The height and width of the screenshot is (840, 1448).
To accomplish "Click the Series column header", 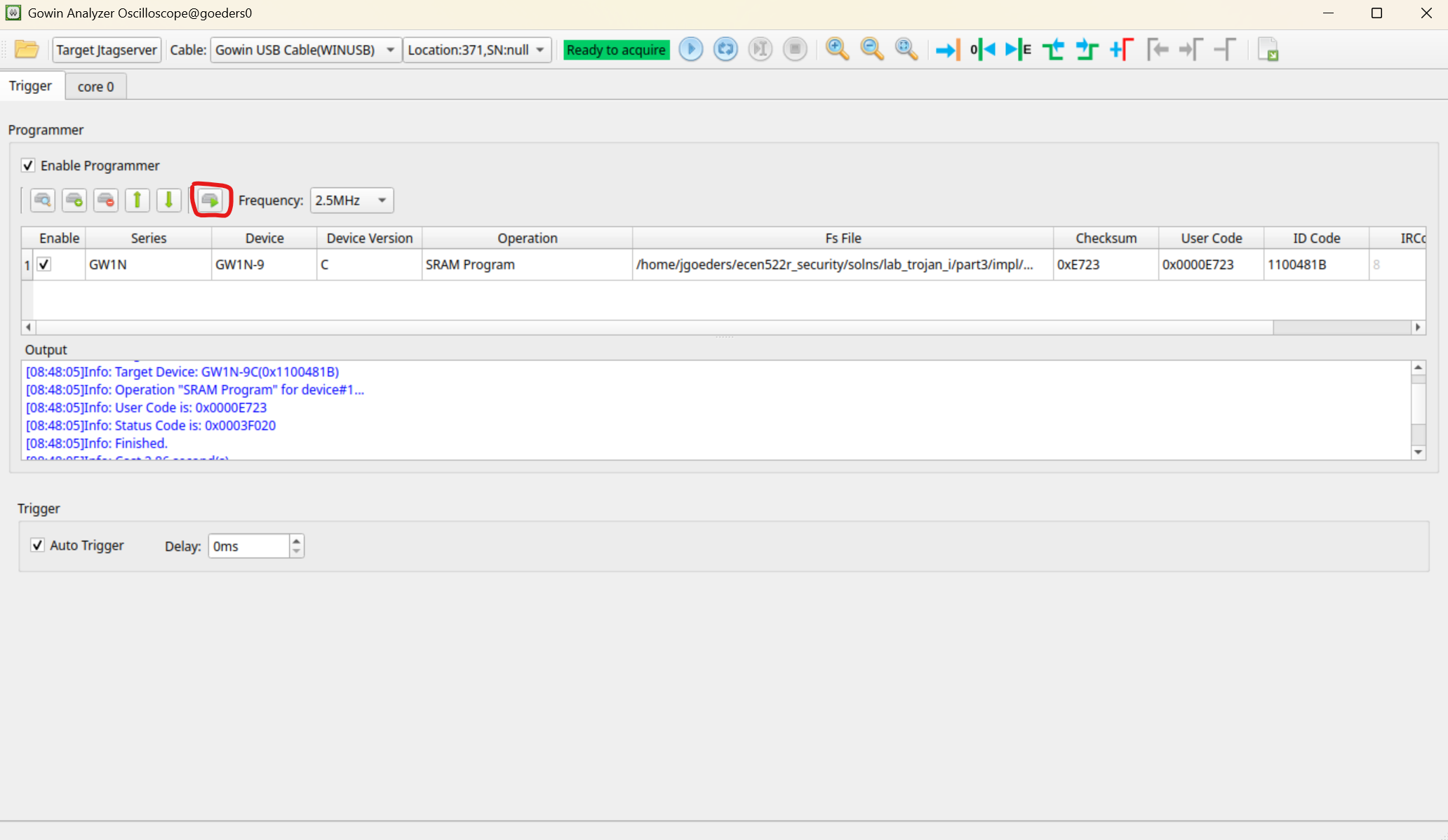I will click(149, 238).
